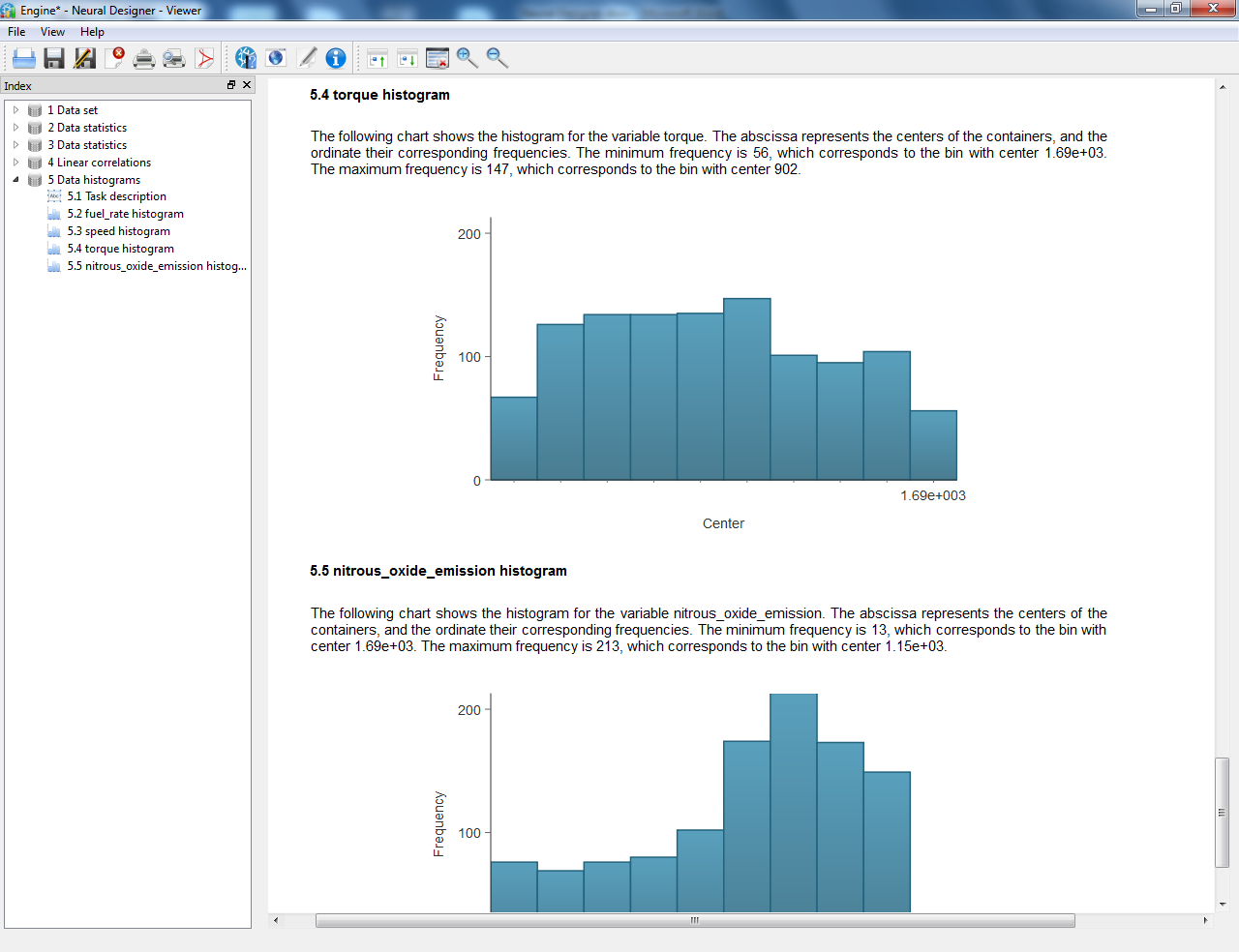The height and width of the screenshot is (952, 1239).
Task: Float the Index panel
Action: (231, 85)
